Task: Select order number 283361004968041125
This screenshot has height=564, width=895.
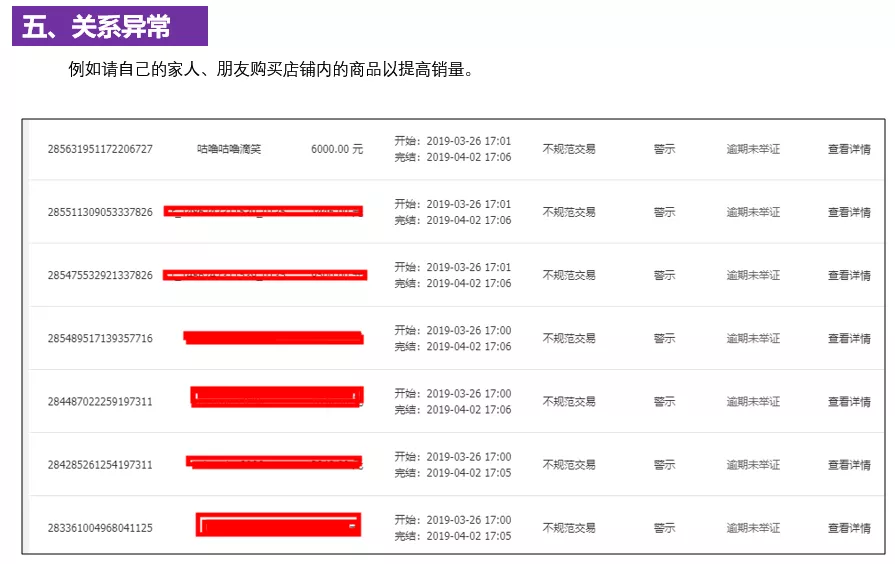Action: [x=100, y=528]
